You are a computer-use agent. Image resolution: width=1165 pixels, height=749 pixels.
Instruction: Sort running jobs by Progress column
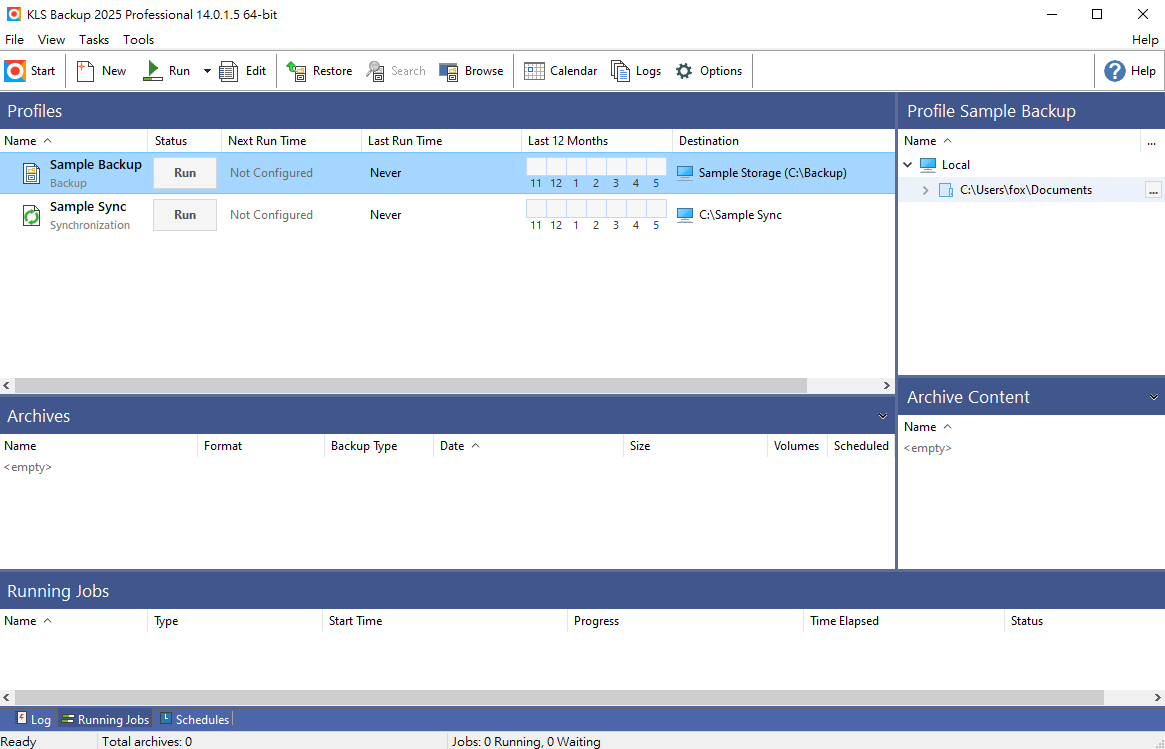[x=685, y=621]
